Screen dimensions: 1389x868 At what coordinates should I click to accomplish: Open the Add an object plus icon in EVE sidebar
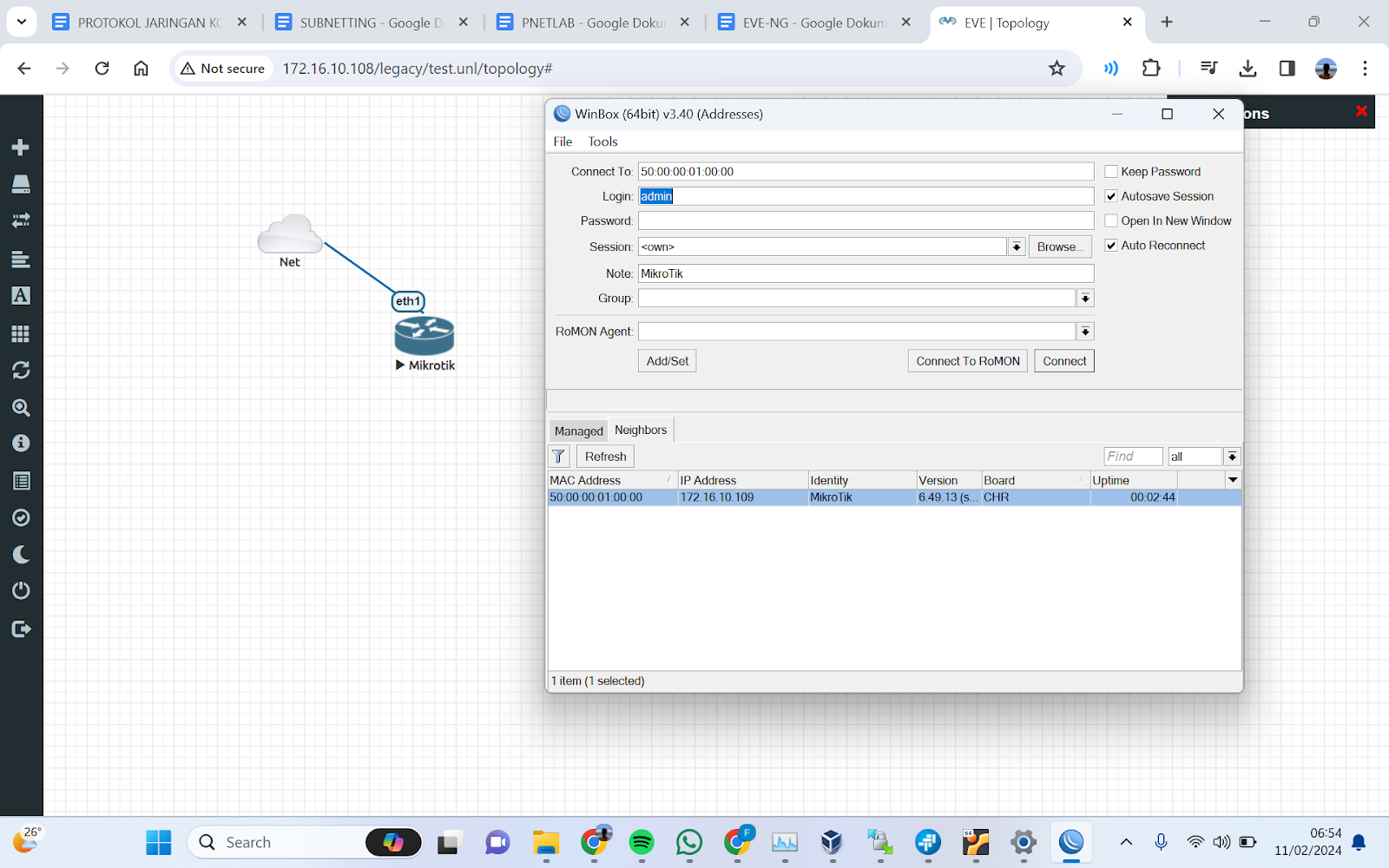pyautogui.click(x=21, y=148)
